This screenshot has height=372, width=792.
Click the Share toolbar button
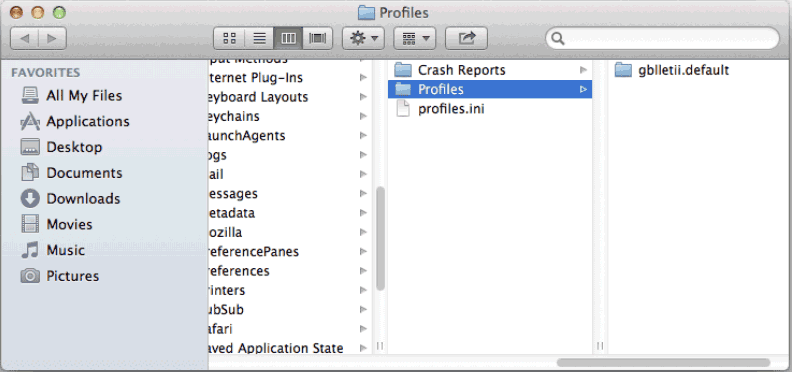pyautogui.click(x=466, y=38)
